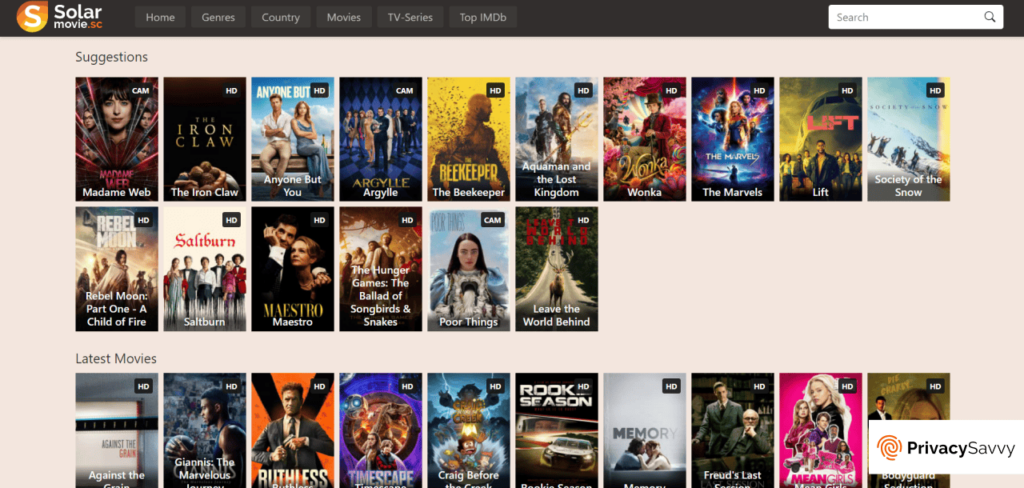
Task: Click the HD badge on Lift
Action: click(x=848, y=91)
